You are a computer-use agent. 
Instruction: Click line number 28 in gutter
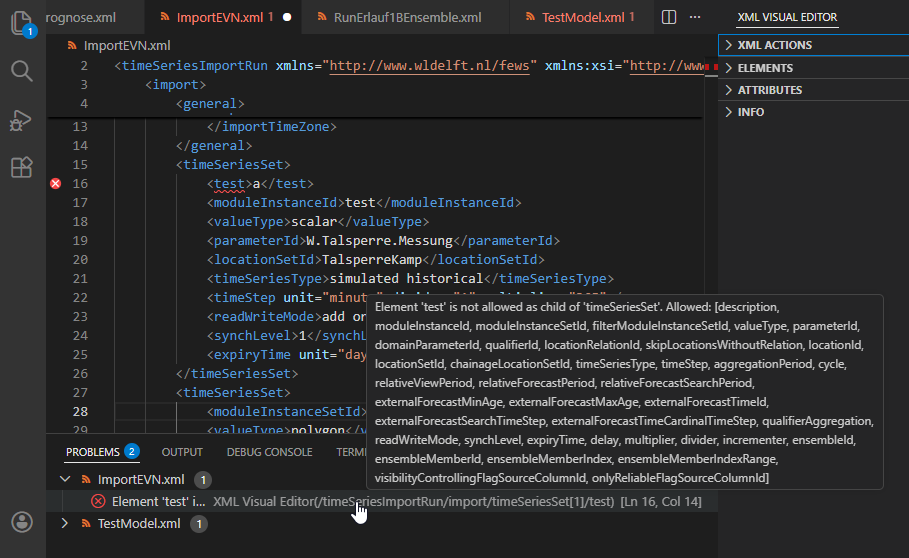point(80,411)
